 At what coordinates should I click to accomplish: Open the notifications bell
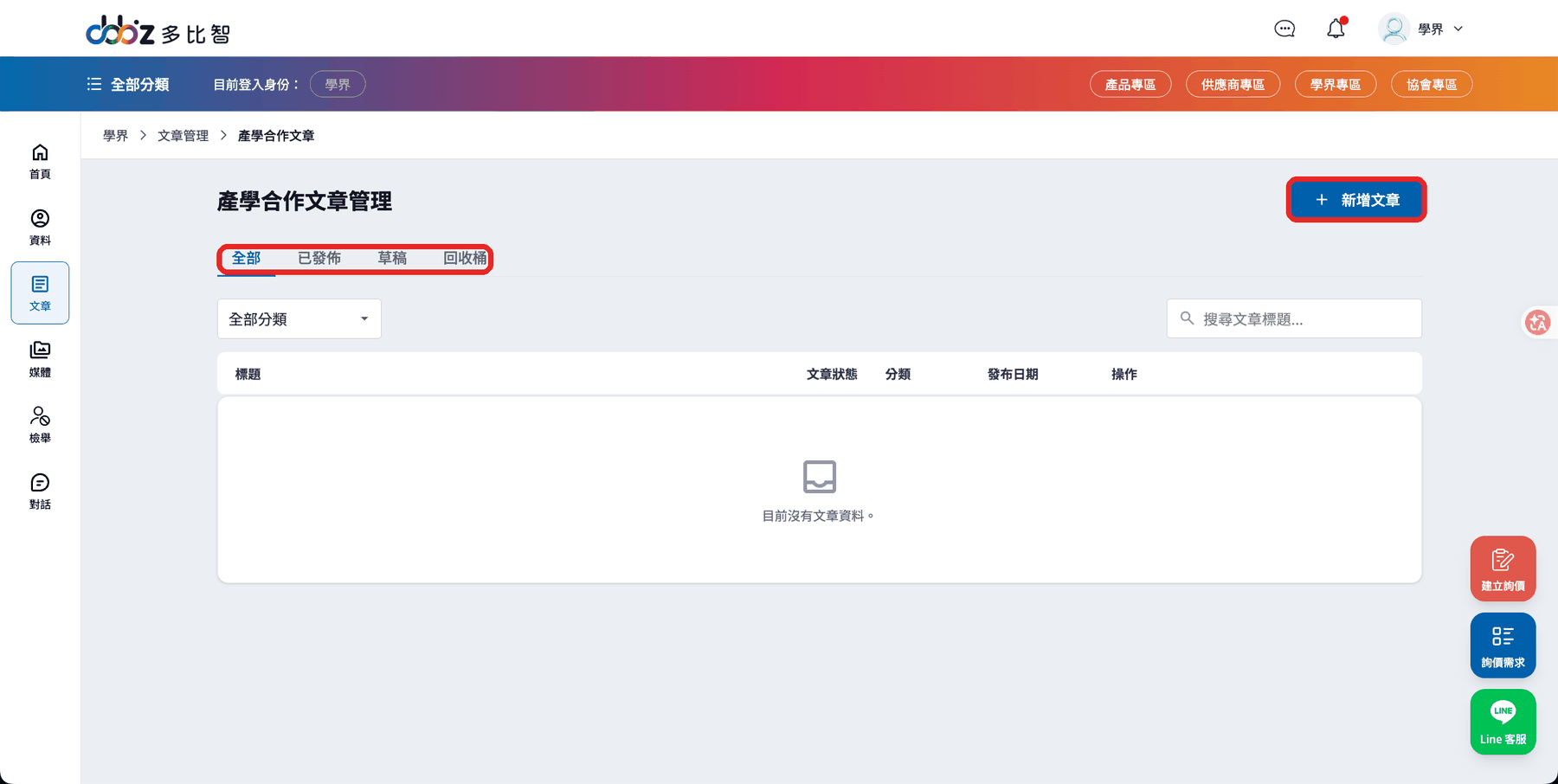tap(1336, 29)
